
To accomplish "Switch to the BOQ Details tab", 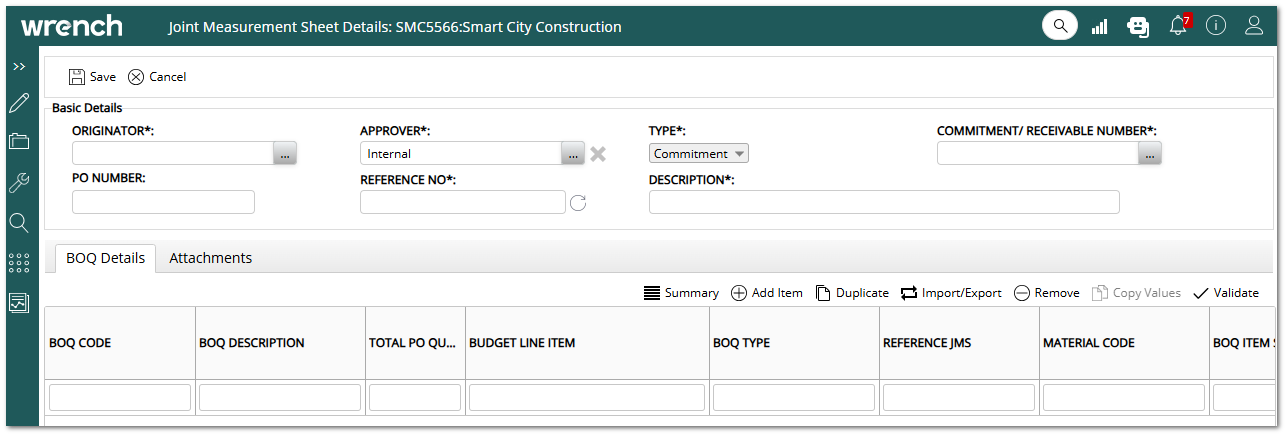I will 106,258.
